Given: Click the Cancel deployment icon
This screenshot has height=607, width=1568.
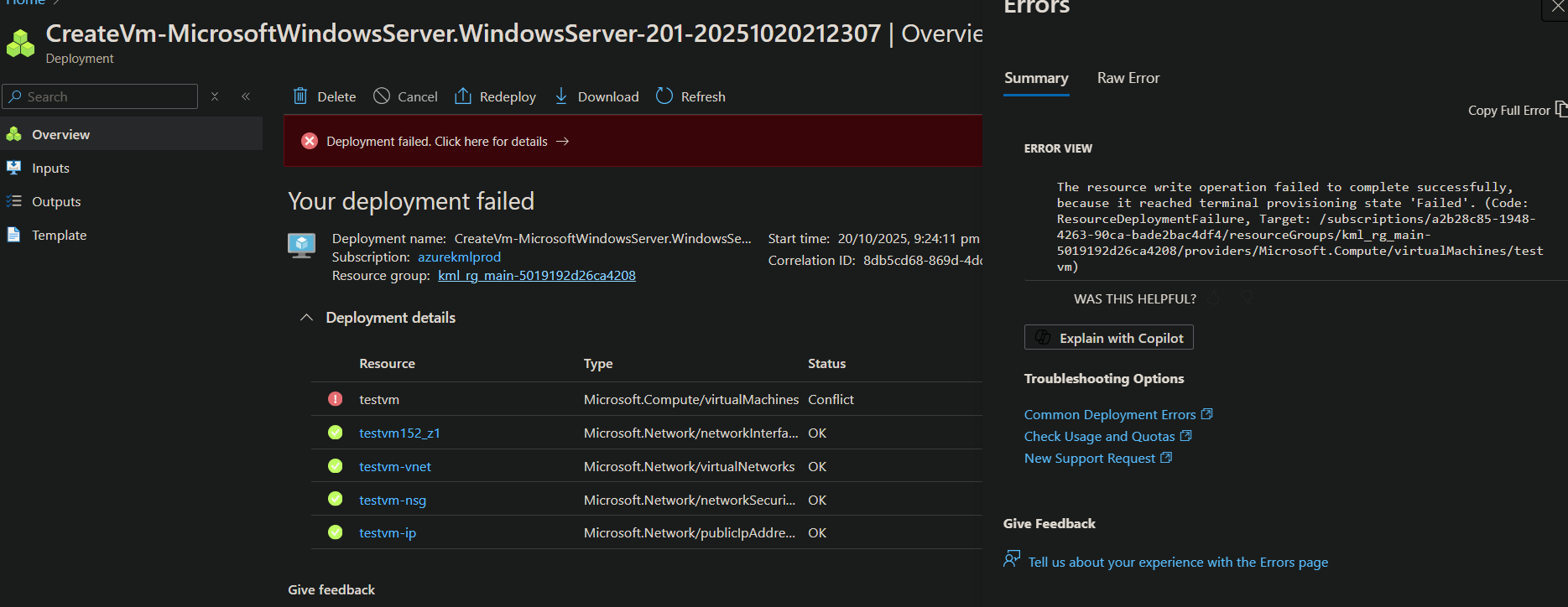Looking at the screenshot, I should pos(382,96).
